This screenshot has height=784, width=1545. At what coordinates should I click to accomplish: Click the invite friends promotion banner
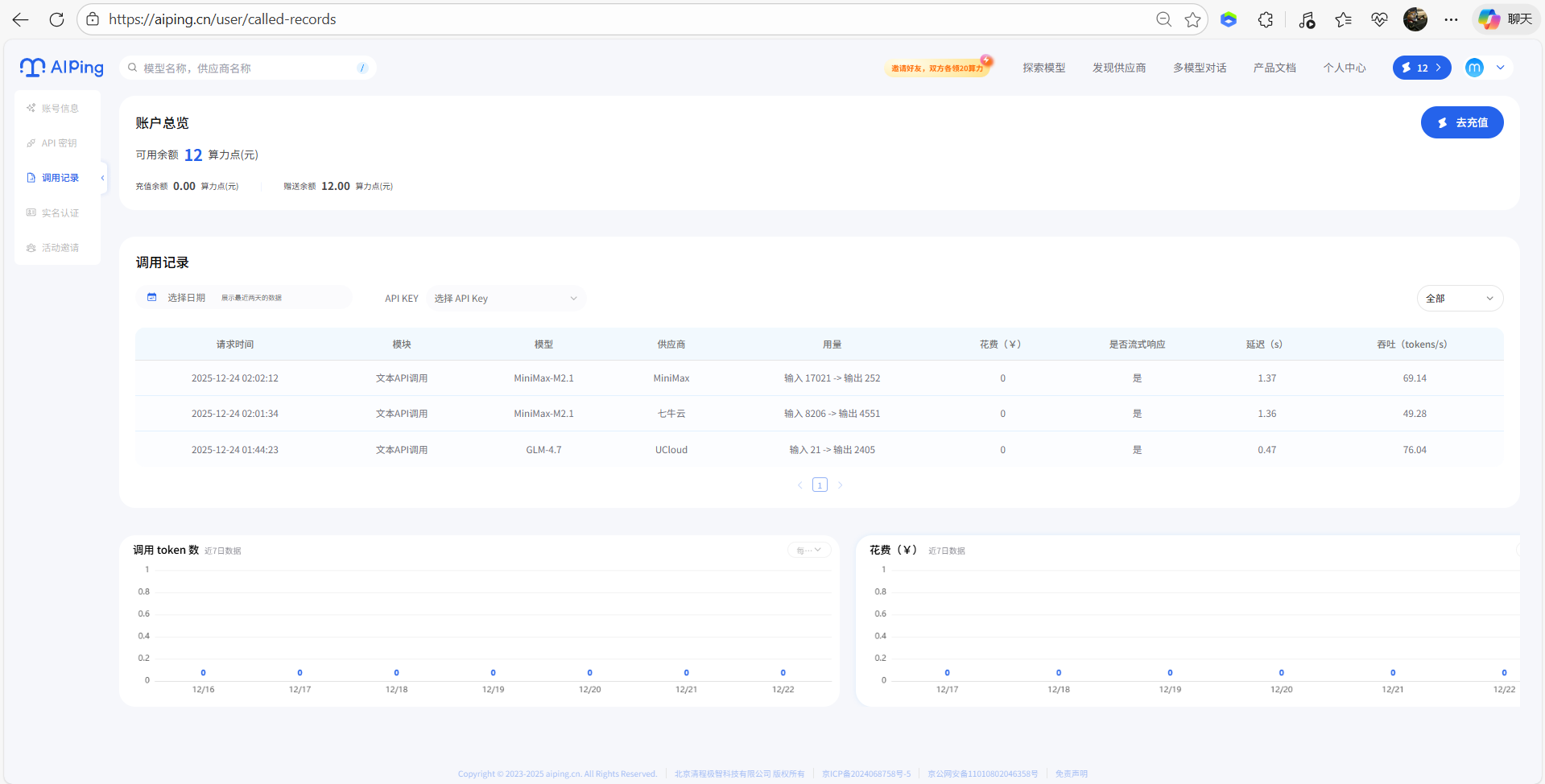[939, 68]
